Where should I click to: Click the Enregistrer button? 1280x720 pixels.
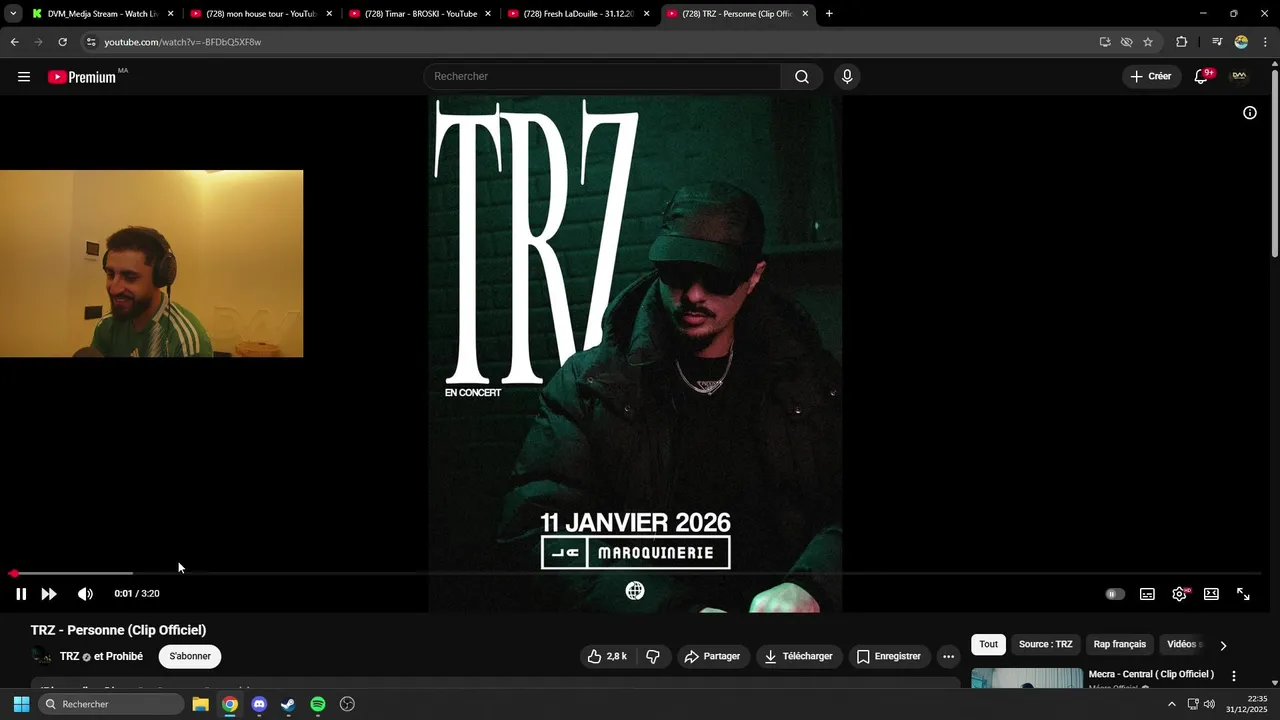pos(889,657)
